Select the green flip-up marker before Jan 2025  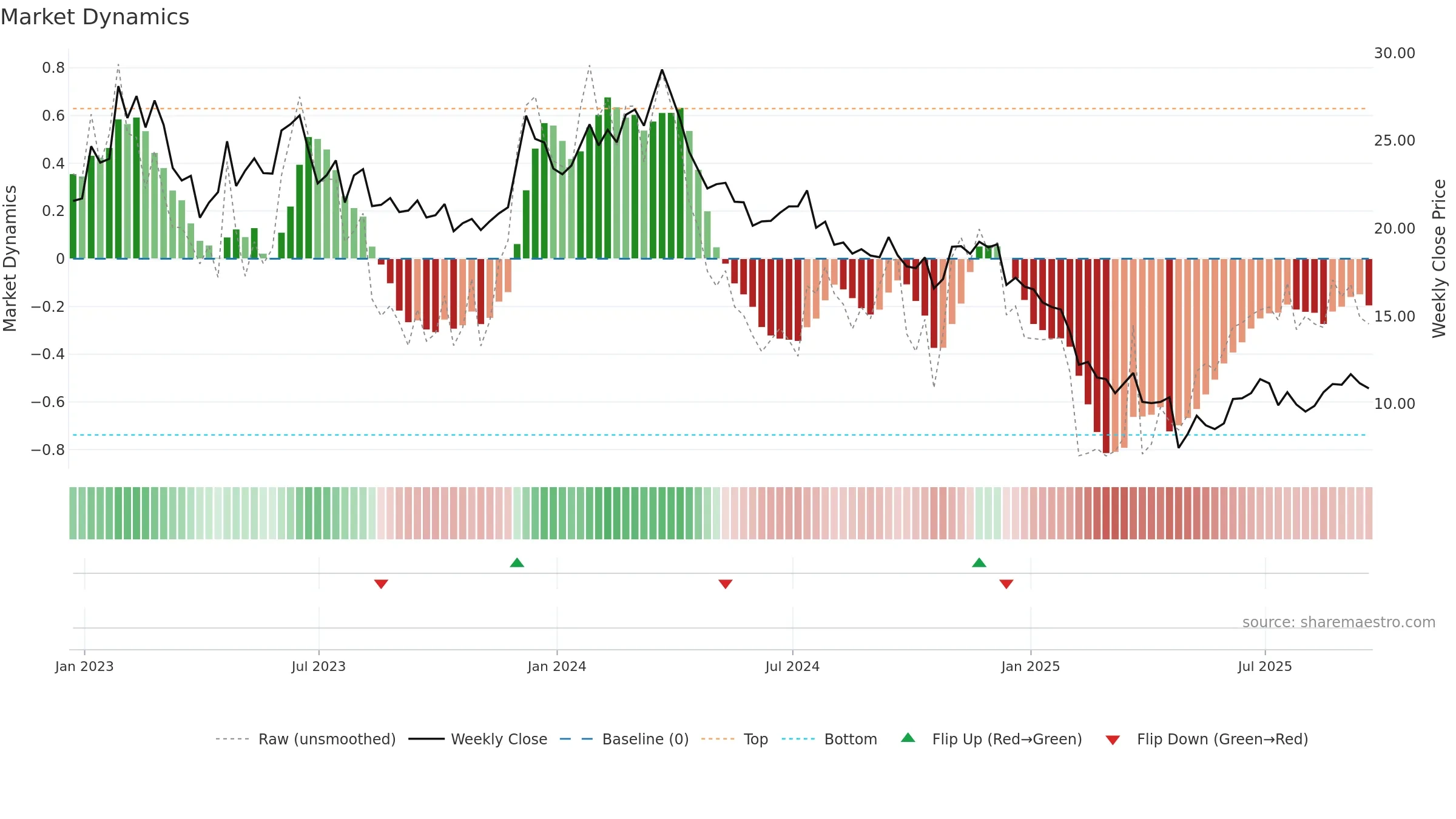(979, 562)
